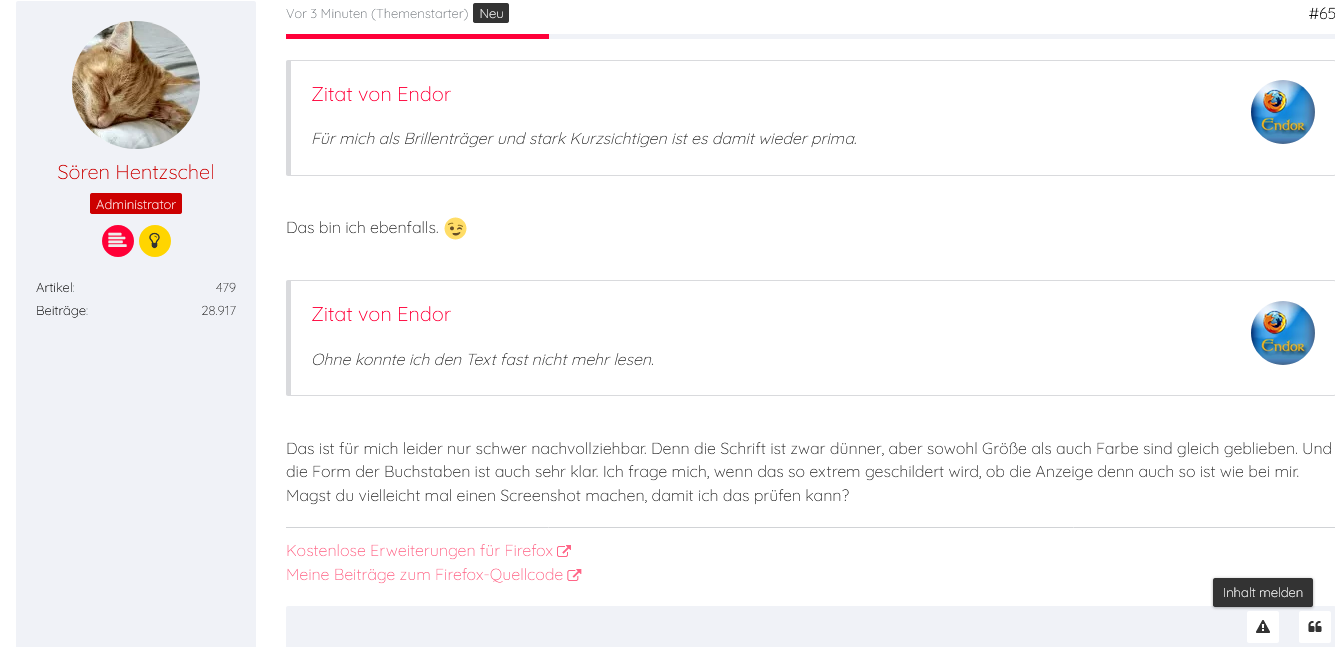Click the quote text 'Ohne konnte ich den Text'

[x=483, y=359]
